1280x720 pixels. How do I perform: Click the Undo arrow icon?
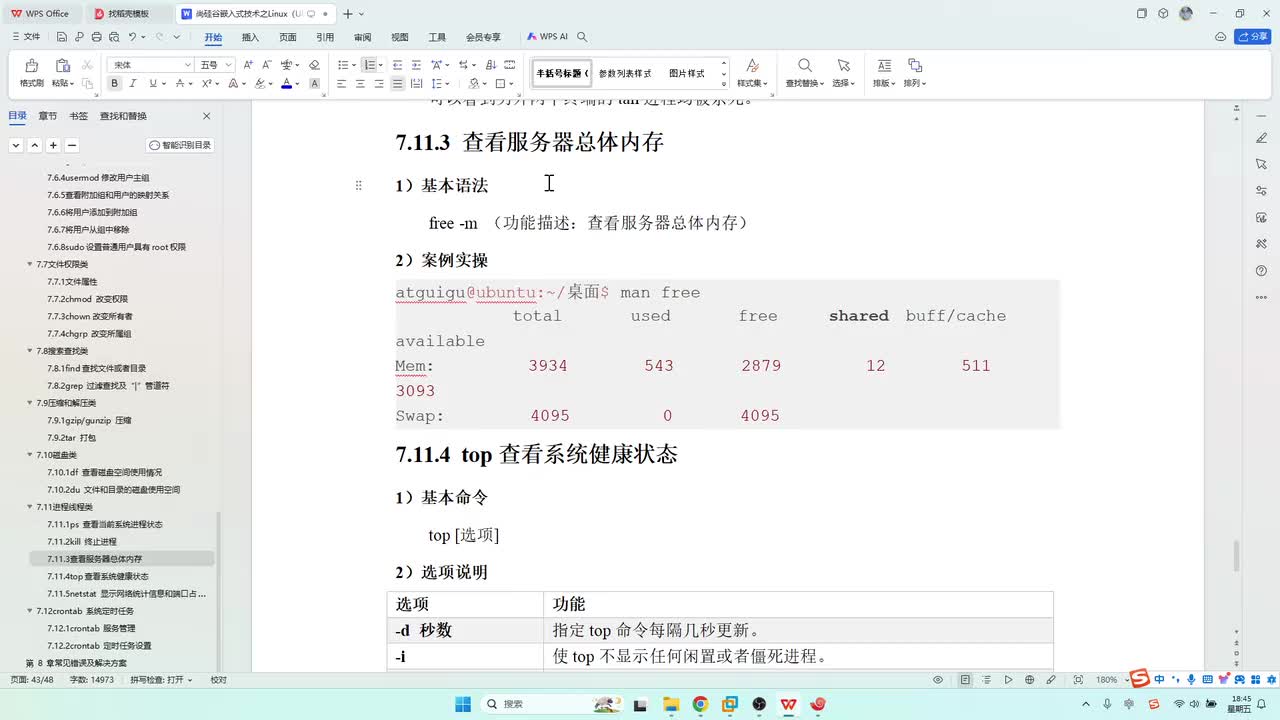(x=132, y=37)
